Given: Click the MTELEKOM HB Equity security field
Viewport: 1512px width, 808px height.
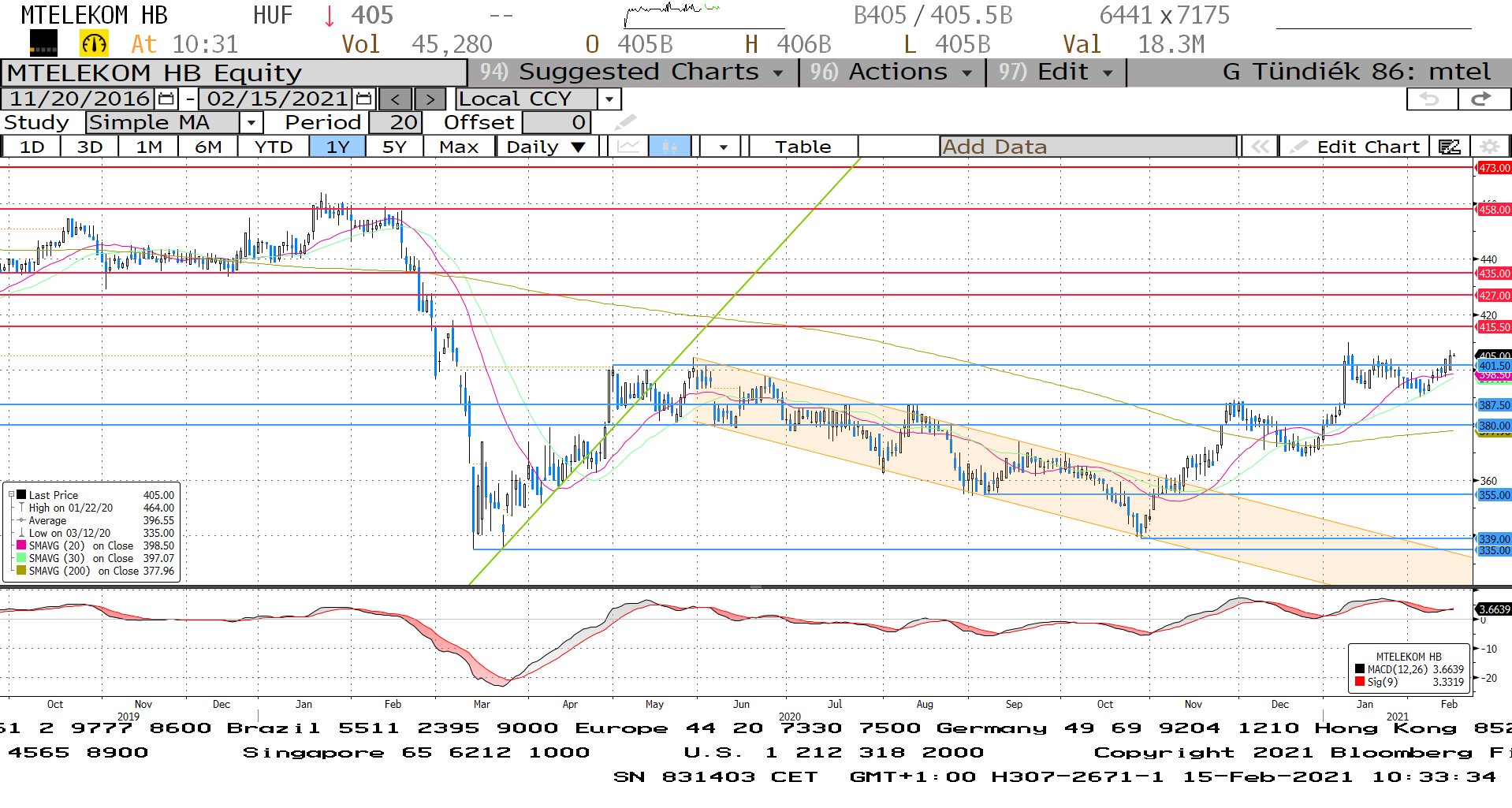Looking at the screenshot, I should pos(233,73).
